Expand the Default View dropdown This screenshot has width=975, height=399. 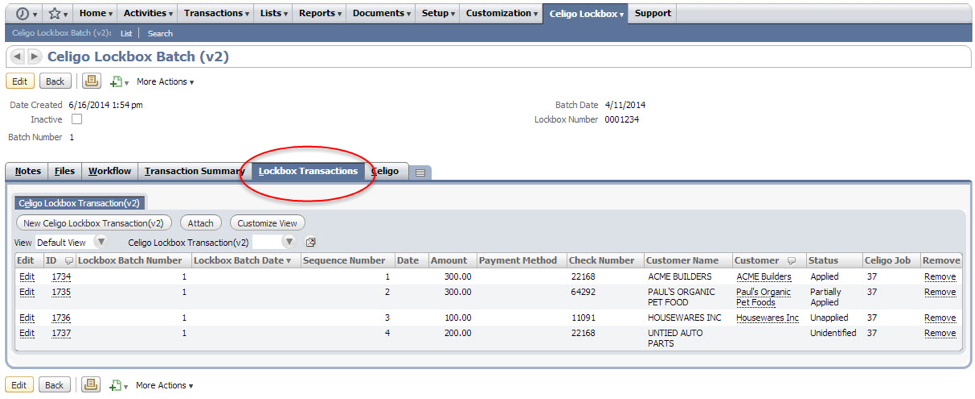tap(101, 242)
